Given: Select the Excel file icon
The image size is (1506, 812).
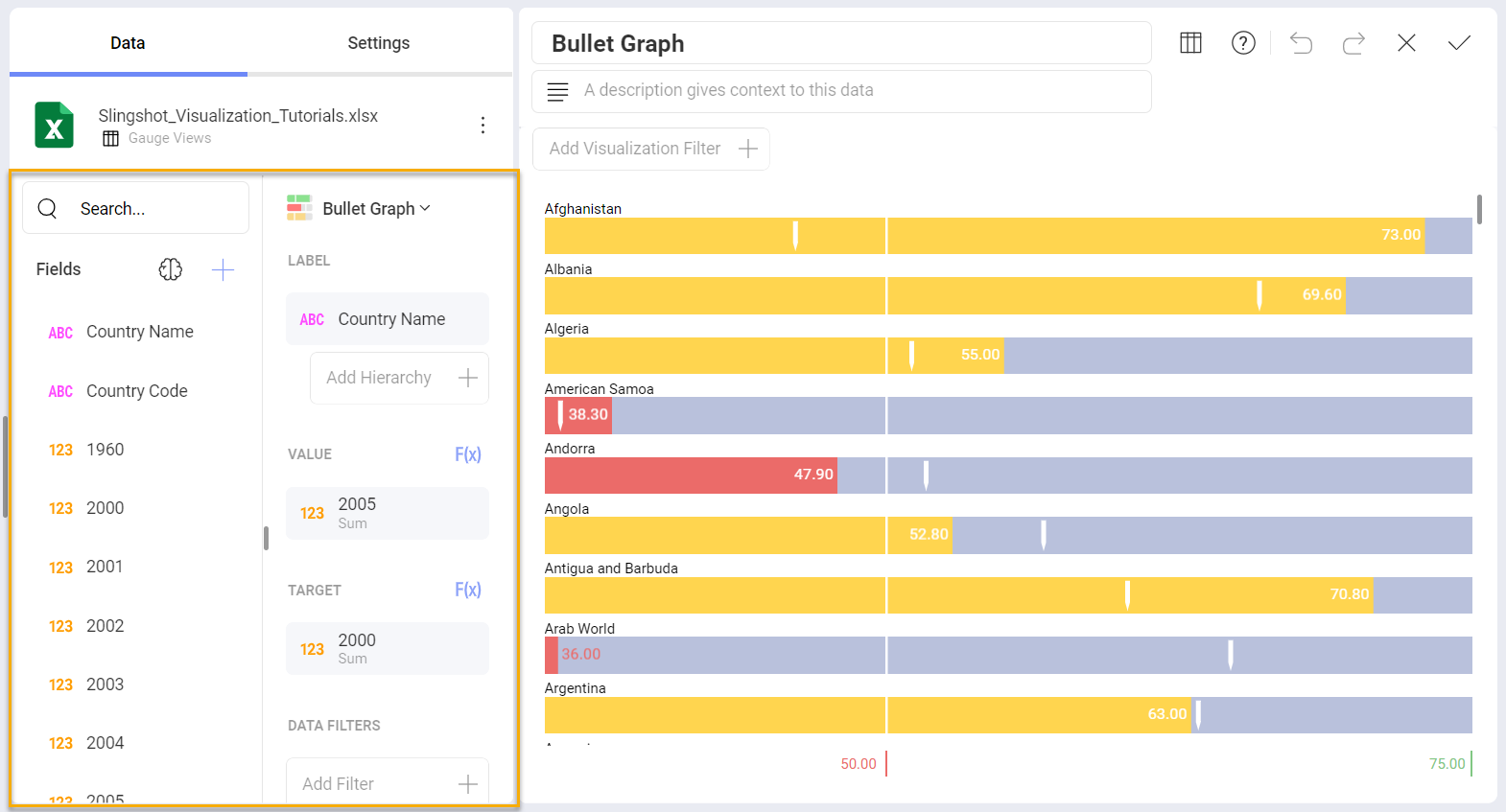Looking at the screenshot, I should (x=54, y=125).
